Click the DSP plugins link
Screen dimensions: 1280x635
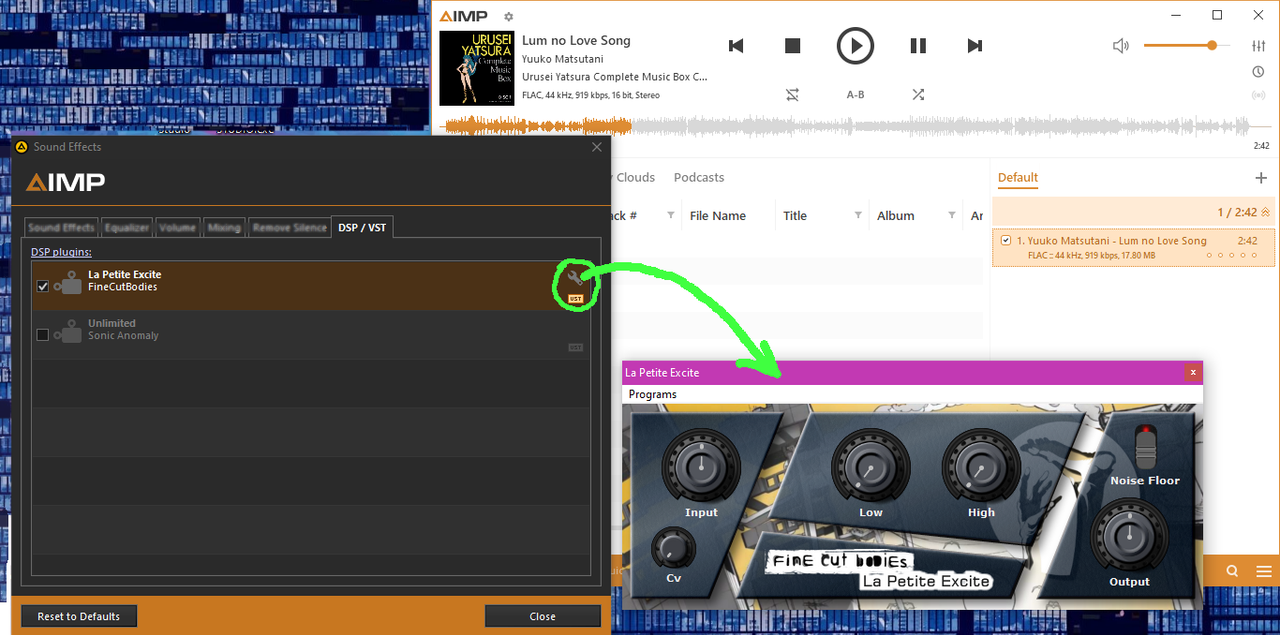(x=61, y=252)
